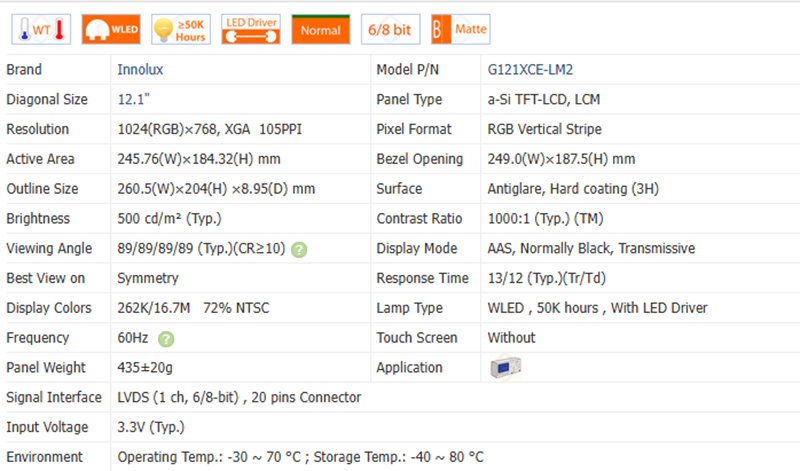Viewport: 800px width, 471px height.
Task: Select the 500 cd/m² (Typ.) brightness value
Action: point(169,218)
